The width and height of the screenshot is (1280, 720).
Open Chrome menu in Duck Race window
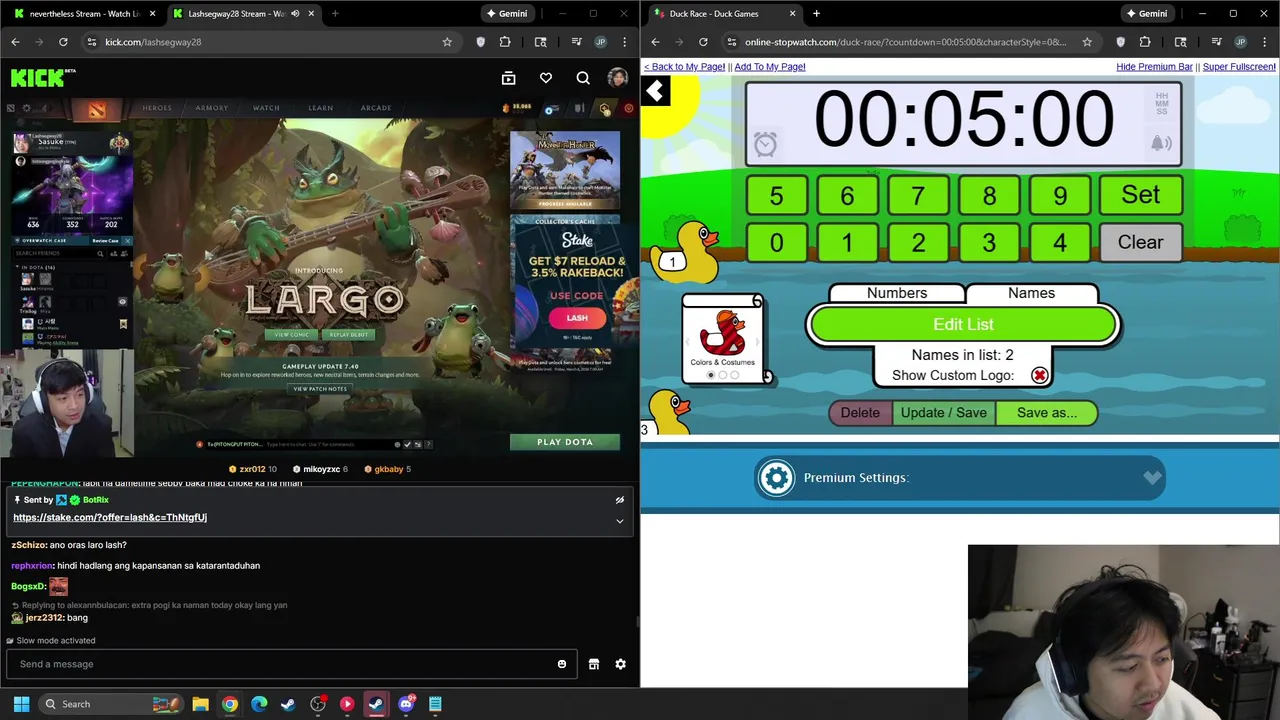[x=1263, y=42]
